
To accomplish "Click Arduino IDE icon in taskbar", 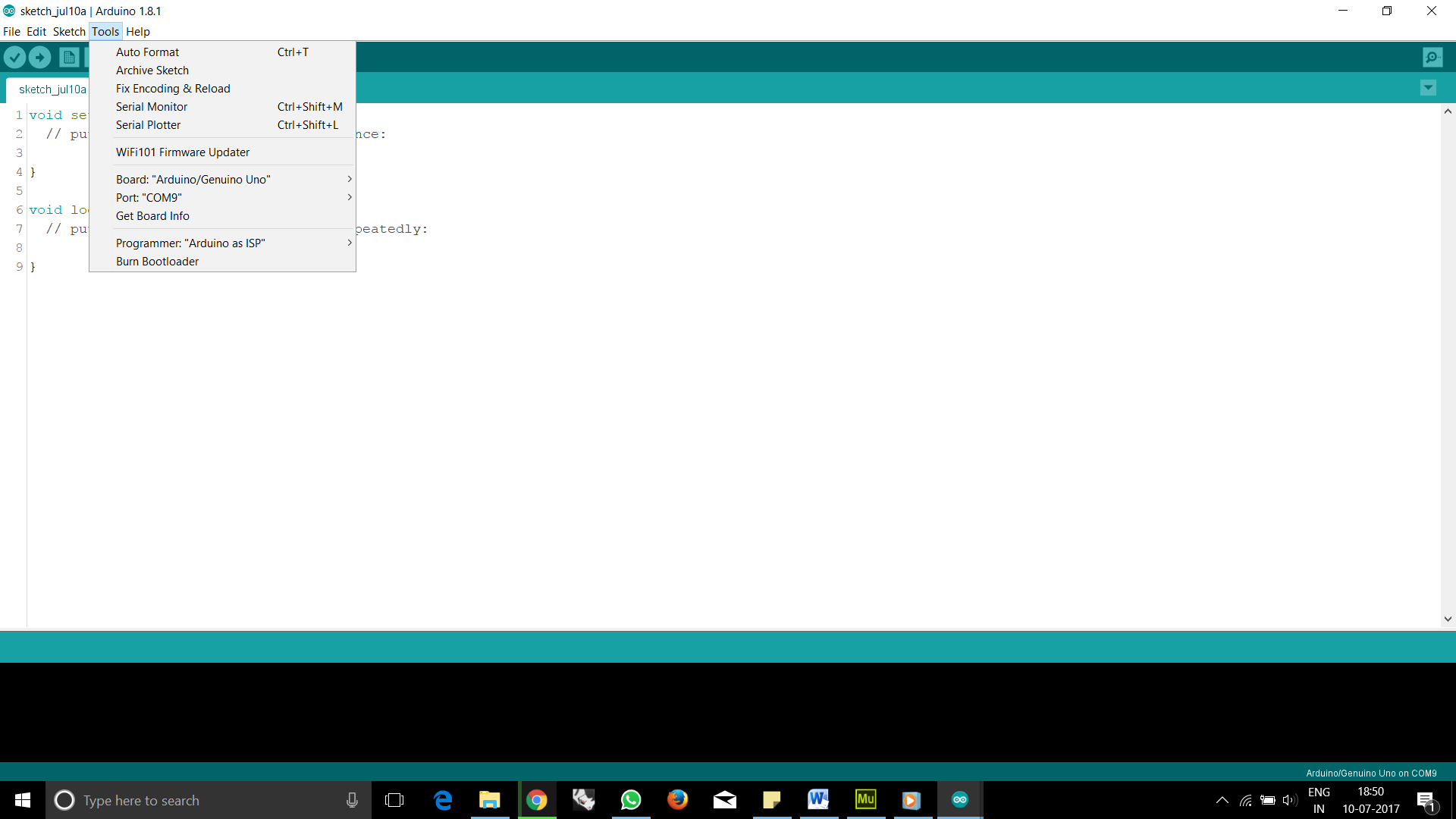I will (x=960, y=800).
